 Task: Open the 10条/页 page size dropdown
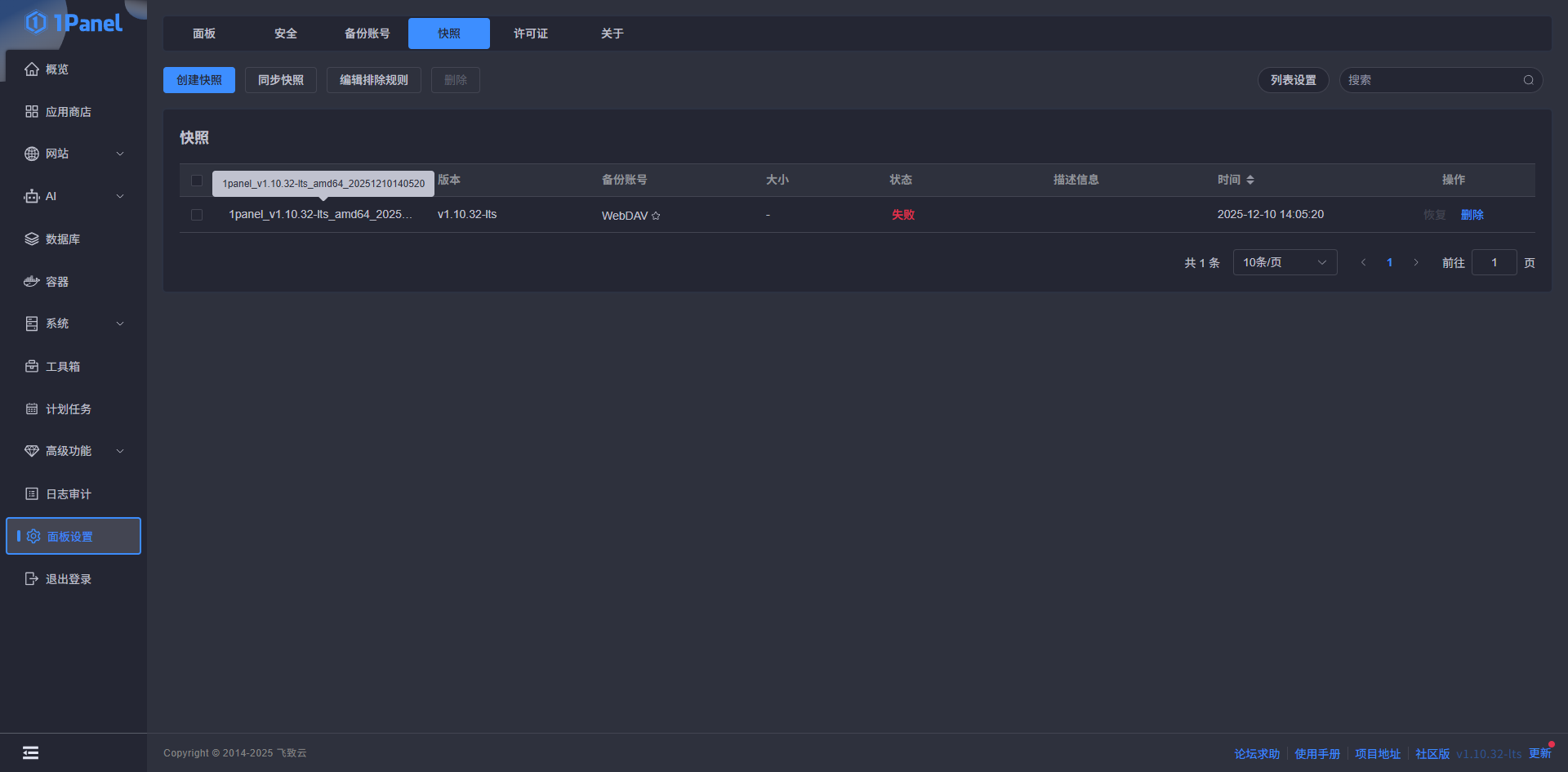coord(1284,262)
